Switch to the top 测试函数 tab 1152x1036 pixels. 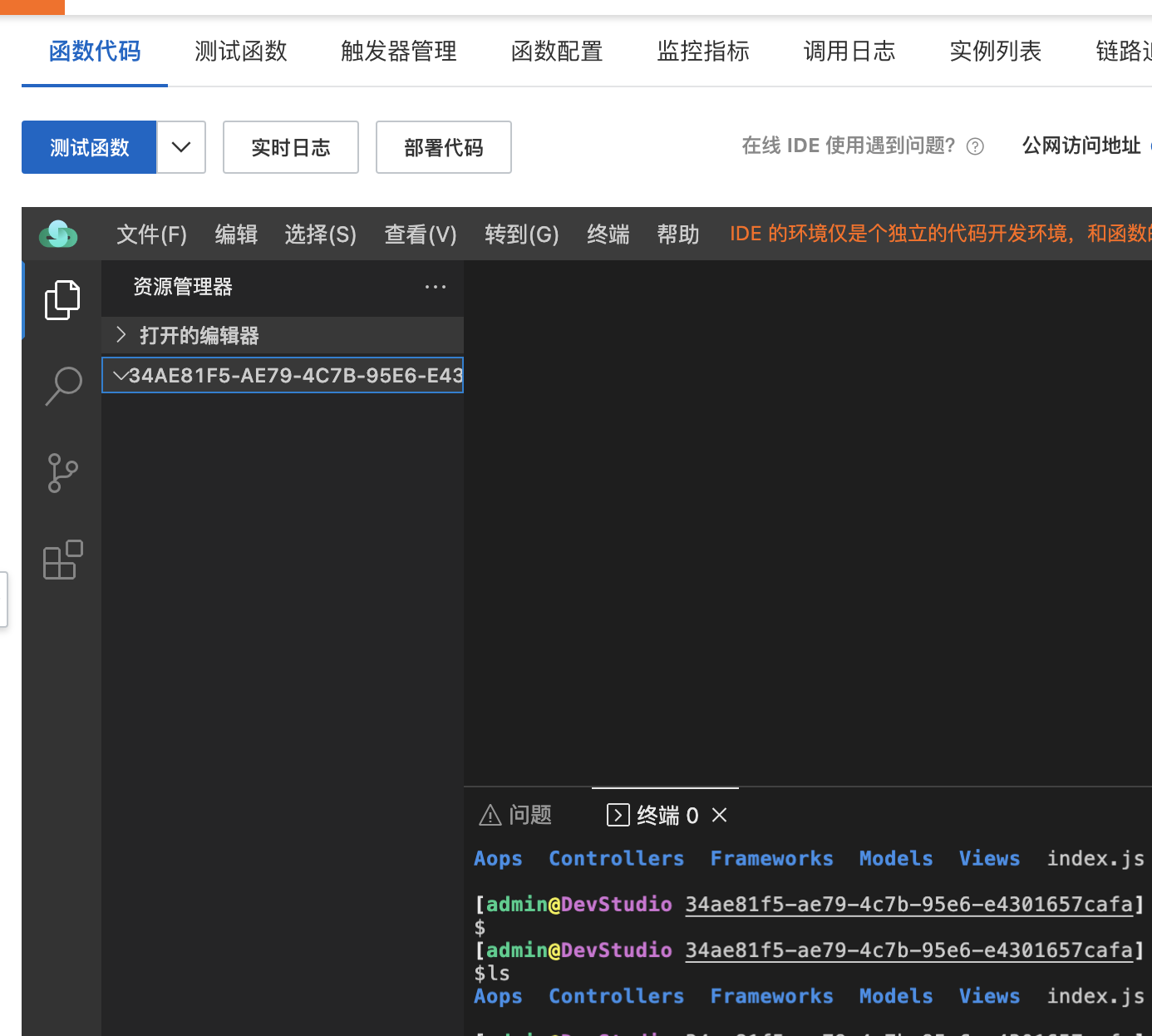point(241,52)
